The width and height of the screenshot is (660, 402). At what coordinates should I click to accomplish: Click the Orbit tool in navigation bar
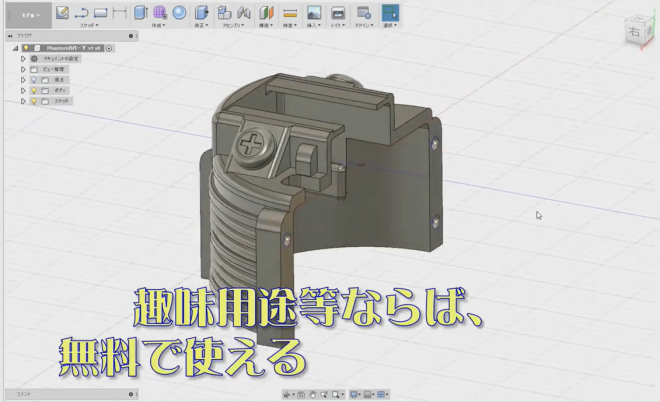[x=287, y=395]
